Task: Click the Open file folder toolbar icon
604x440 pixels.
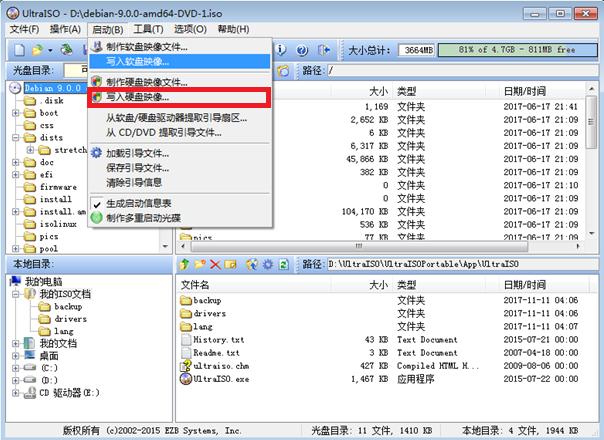Action: click(x=37, y=50)
